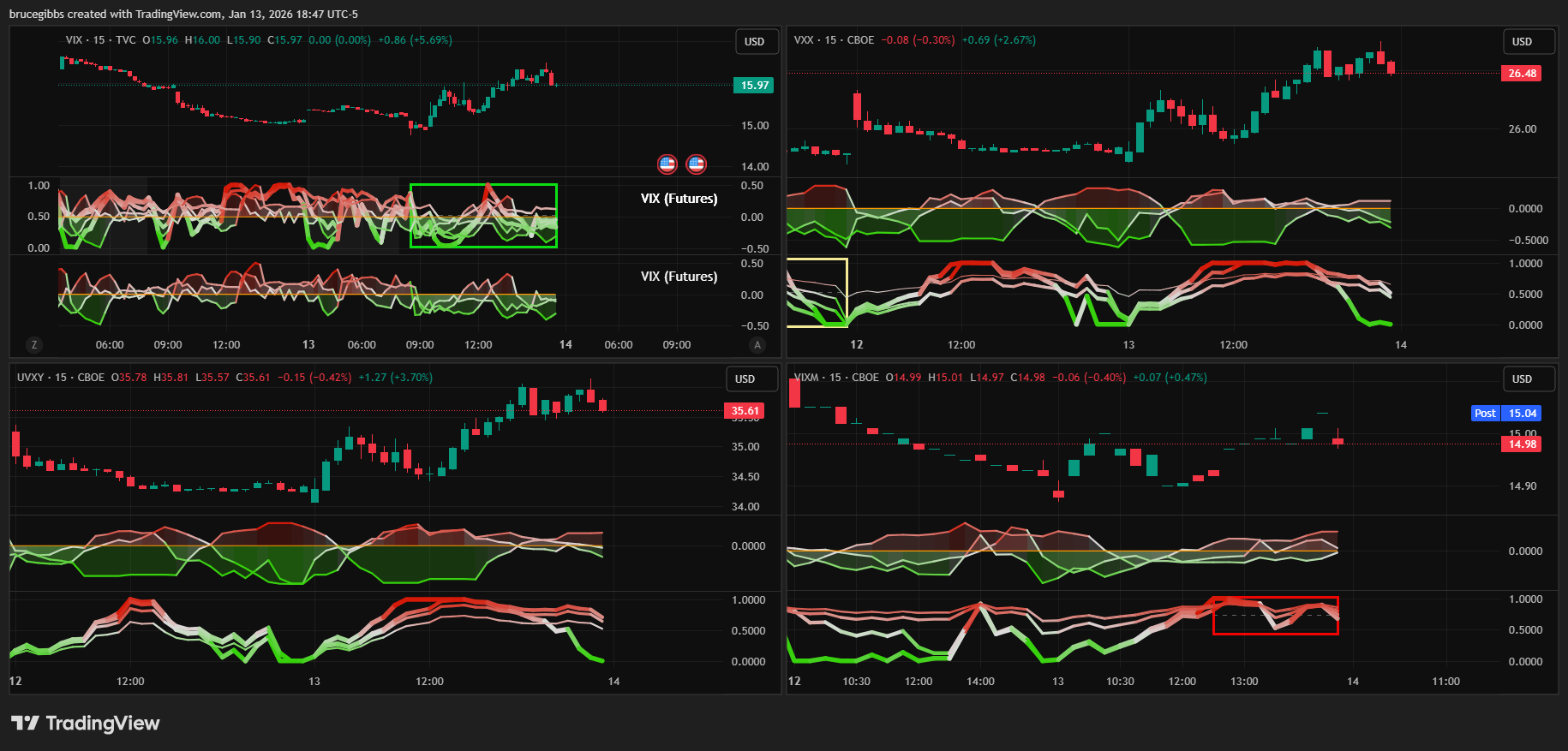Click the Z timezone icon on VIX chart
Viewport: 1568px width, 751px height.
[34, 345]
